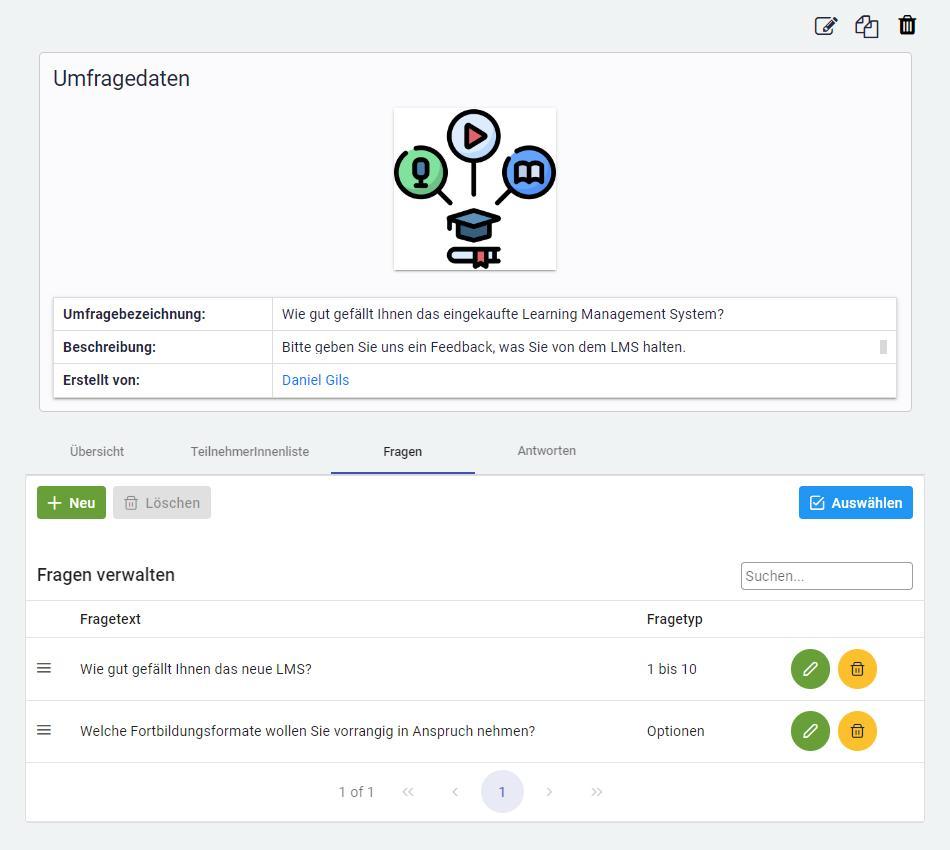Click the survey image thumbnail
This screenshot has width=950, height=850.
click(475, 189)
